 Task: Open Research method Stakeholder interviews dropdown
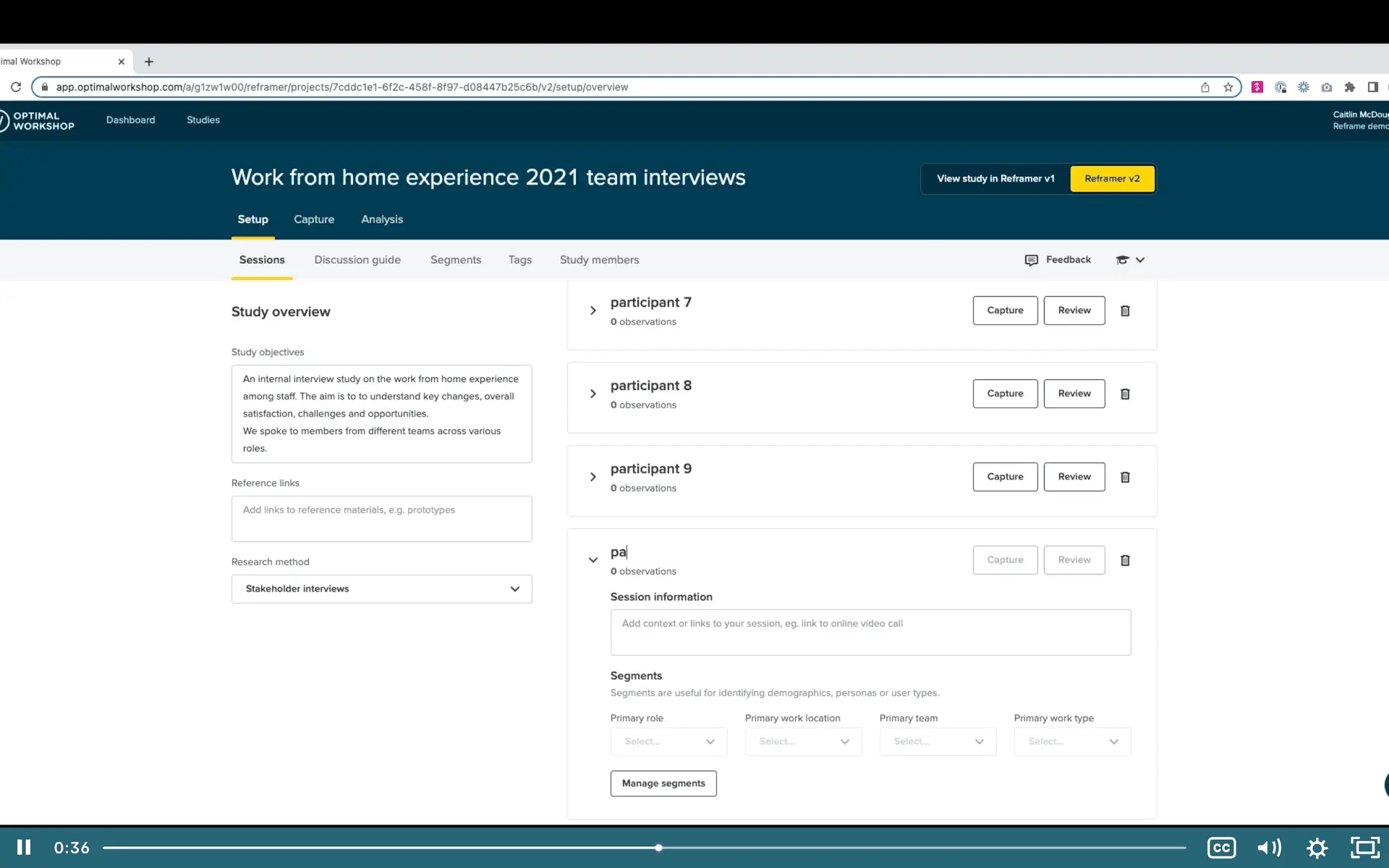381,589
